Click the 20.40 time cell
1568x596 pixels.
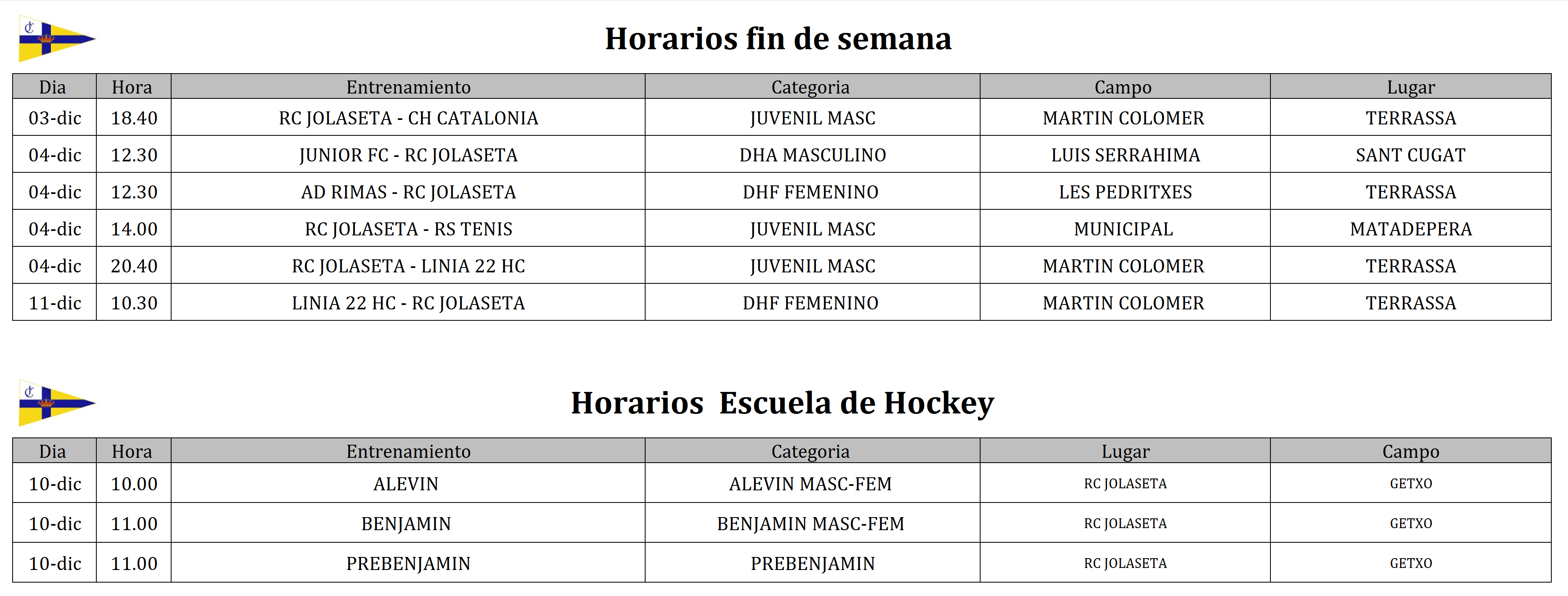tap(134, 266)
